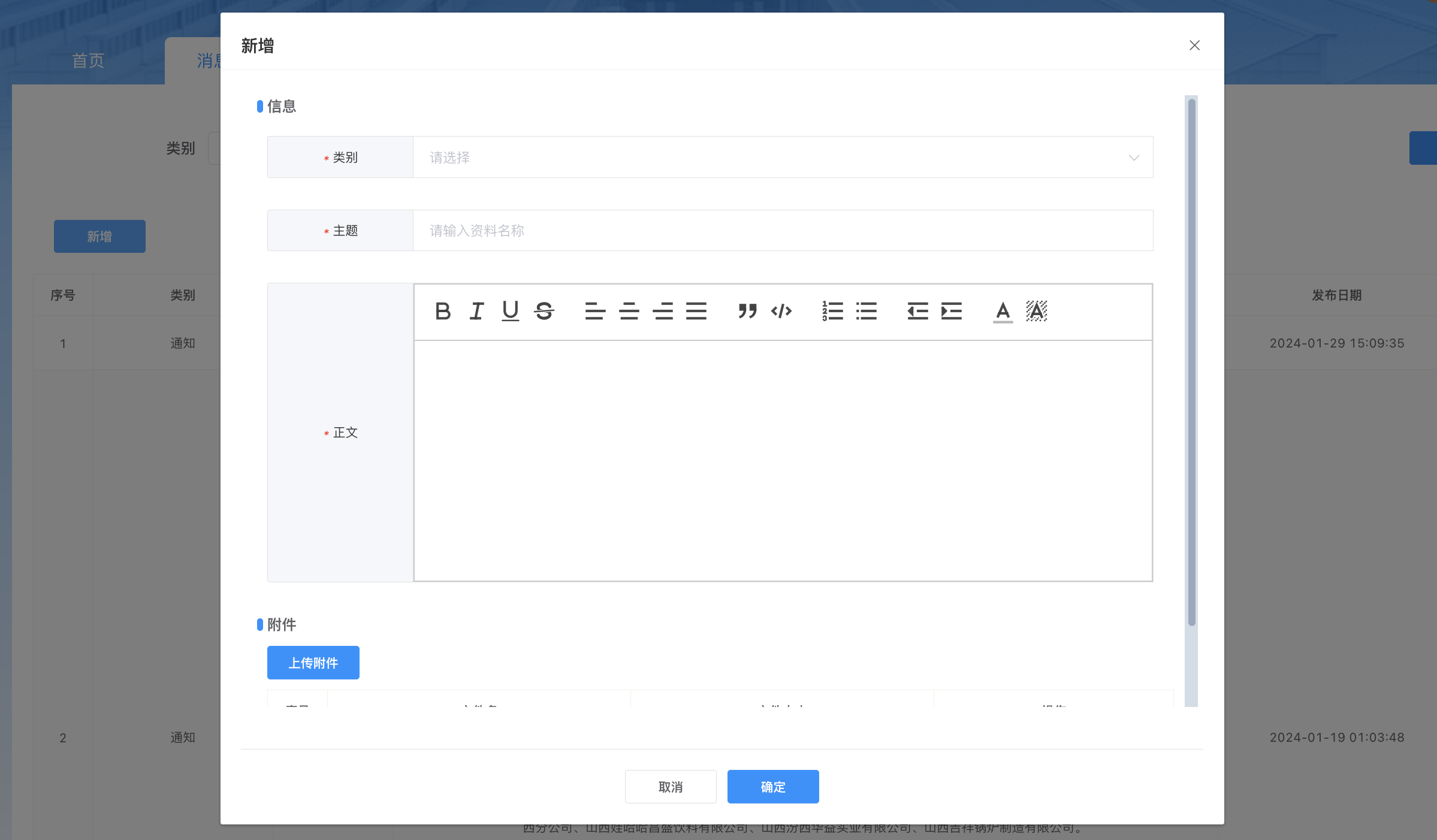
Task: Select date 2024-01-19 01:03:48
Action: coord(1337,737)
